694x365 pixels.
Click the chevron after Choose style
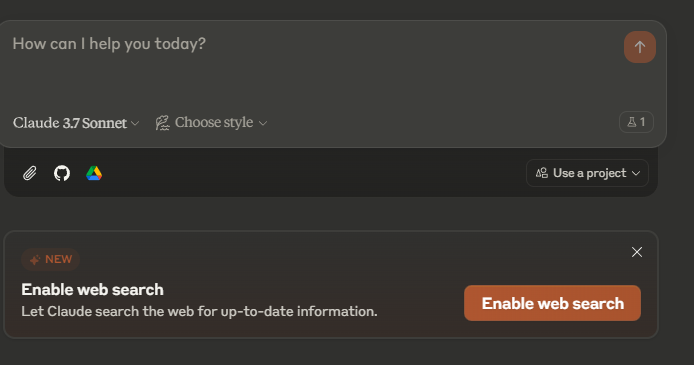pos(263,123)
